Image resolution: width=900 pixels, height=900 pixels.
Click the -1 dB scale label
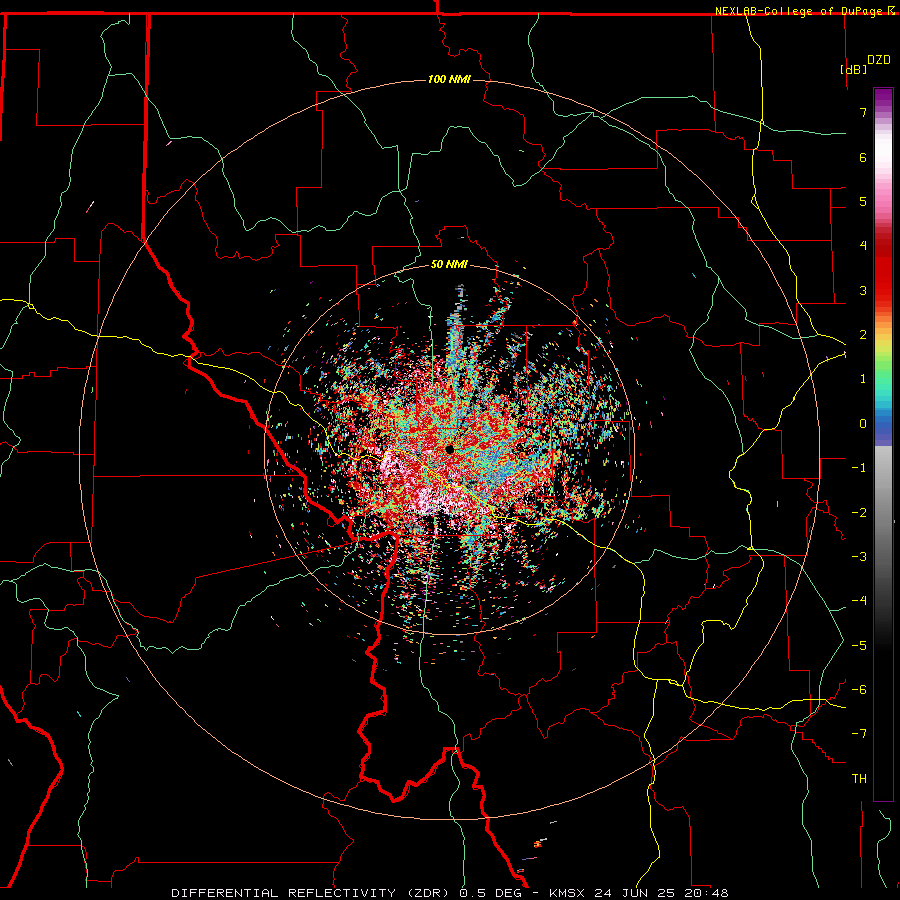pos(859,468)
